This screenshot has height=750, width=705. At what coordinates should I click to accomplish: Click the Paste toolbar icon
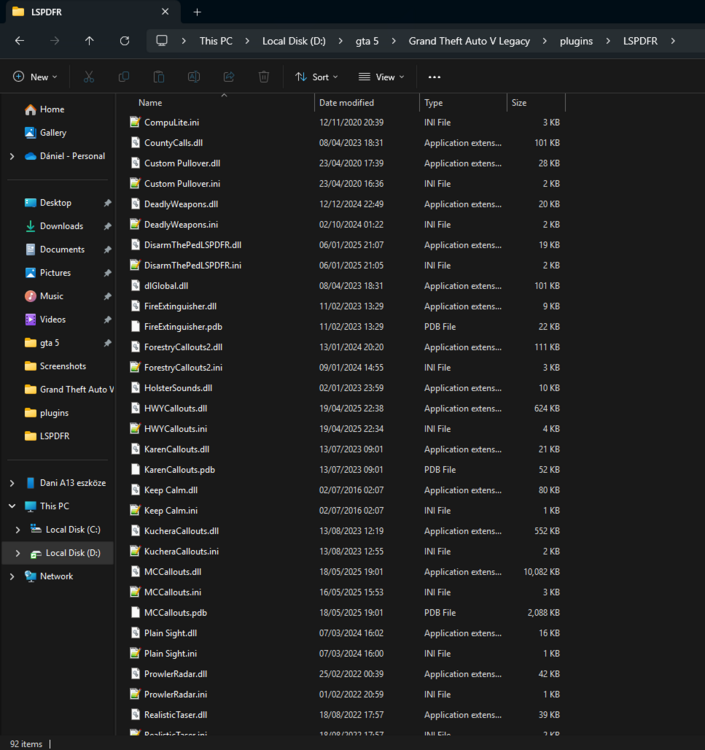159,77
